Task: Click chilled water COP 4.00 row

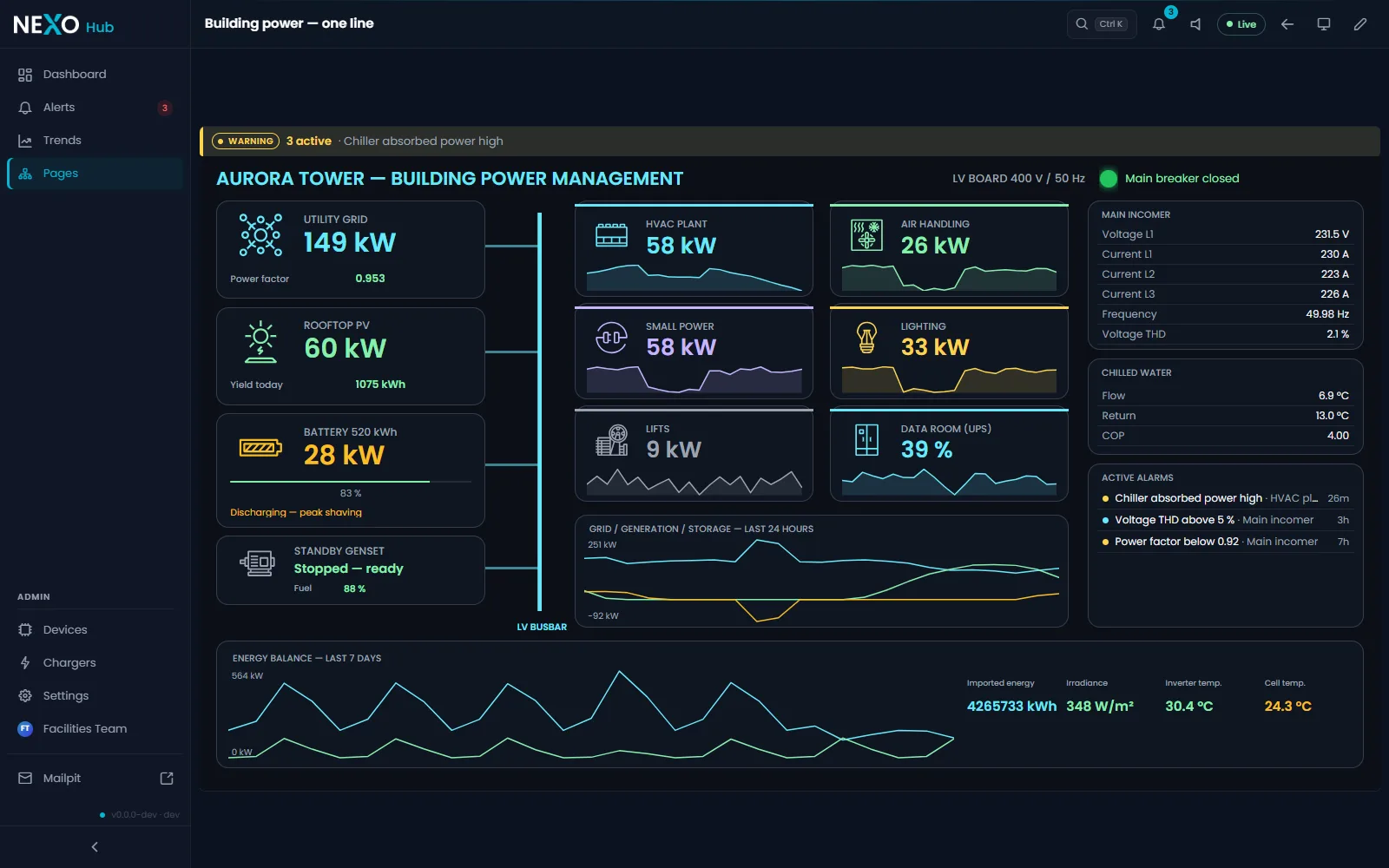Action: (1225, 436)
